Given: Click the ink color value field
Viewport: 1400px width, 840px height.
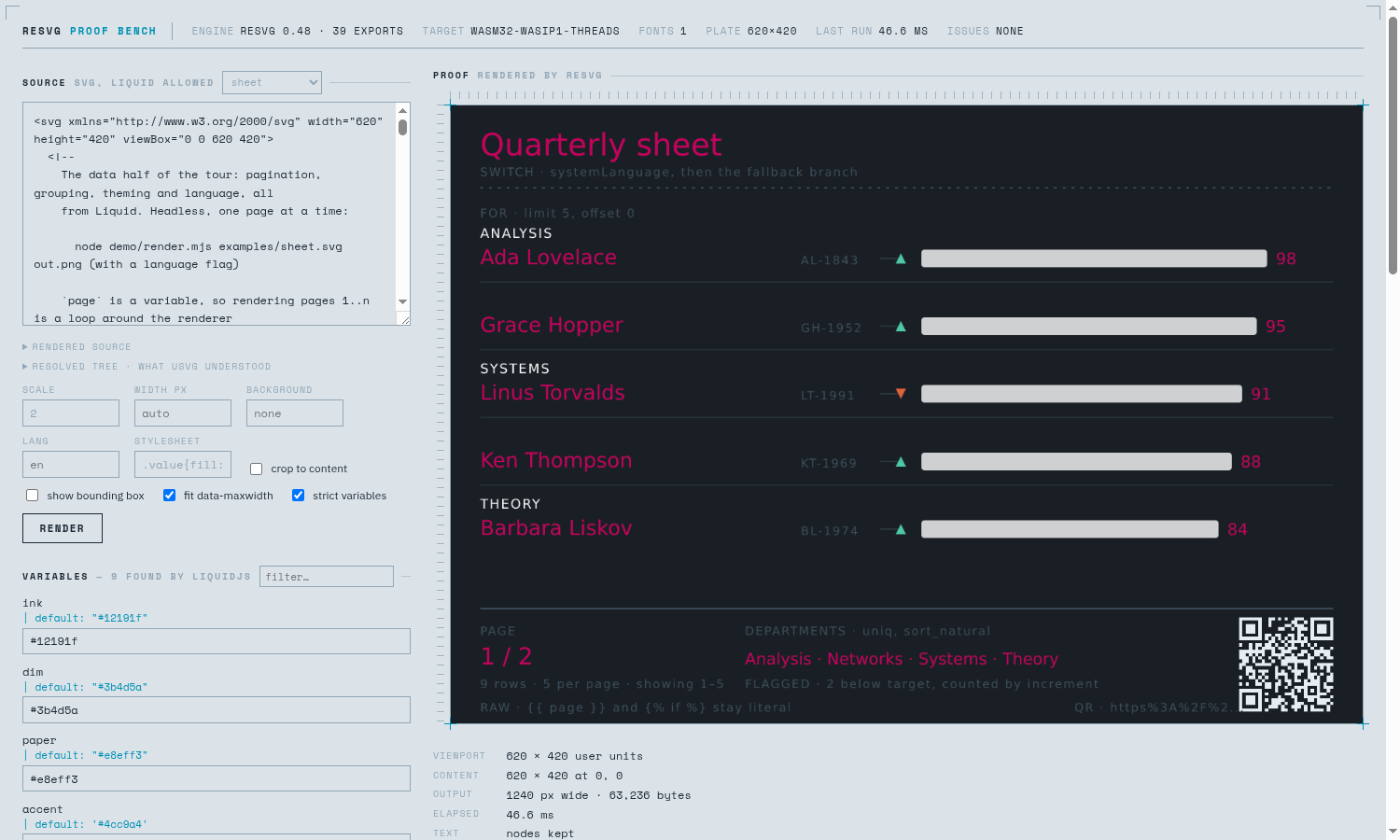Looking at the screenshot, I should click(217, 641).
